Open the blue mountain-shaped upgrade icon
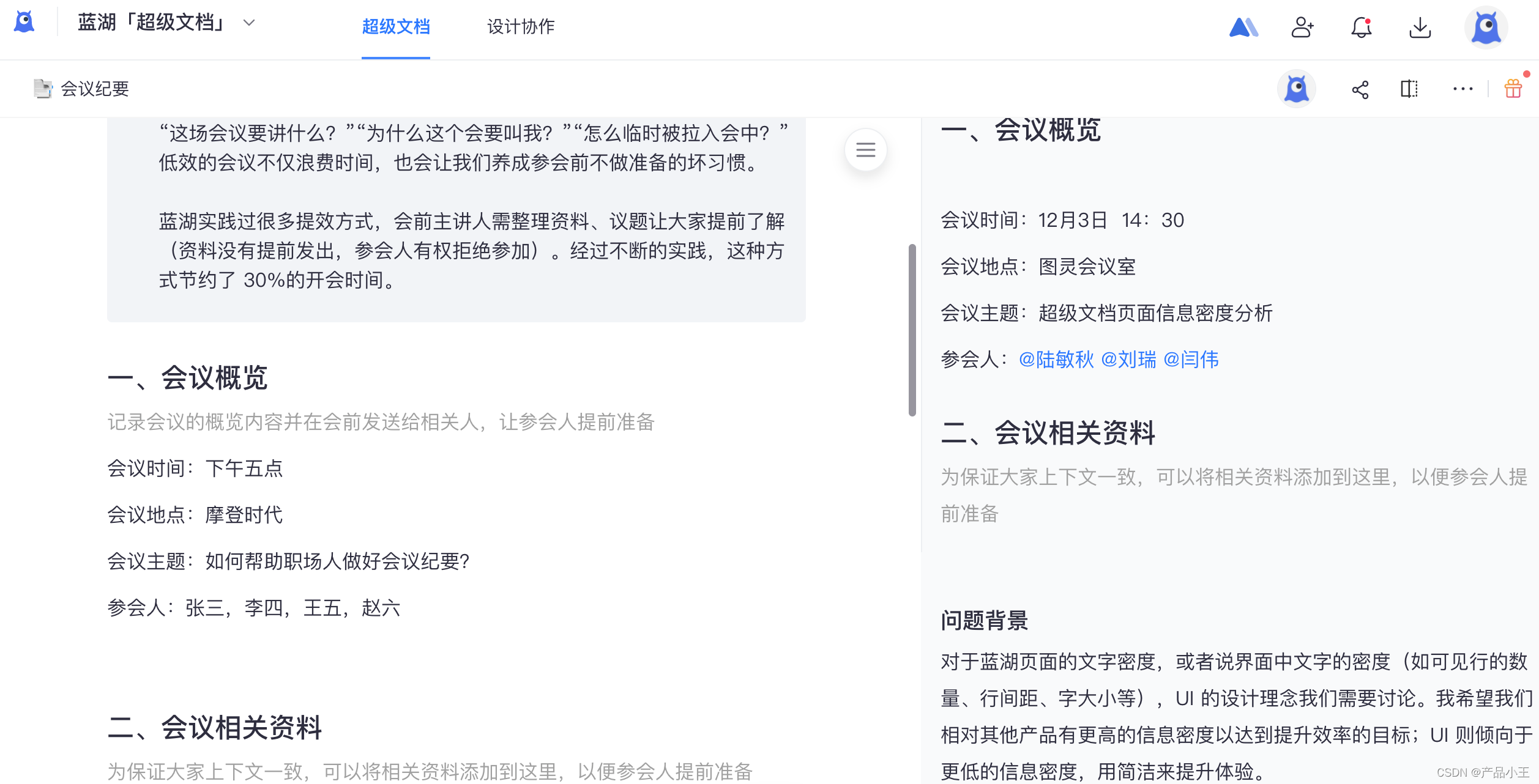The image size is (1539, 784). pos(1243,28)
